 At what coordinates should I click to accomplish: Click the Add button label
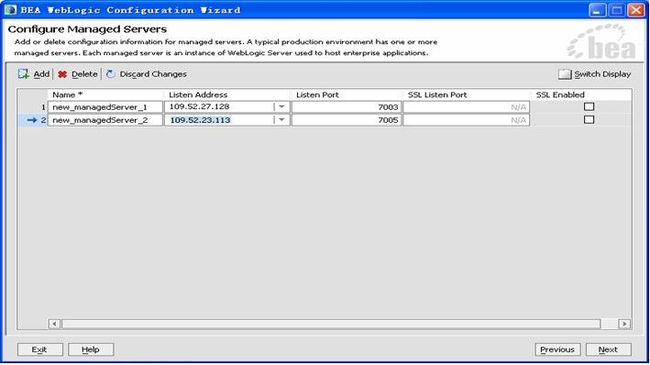[41, 74]
